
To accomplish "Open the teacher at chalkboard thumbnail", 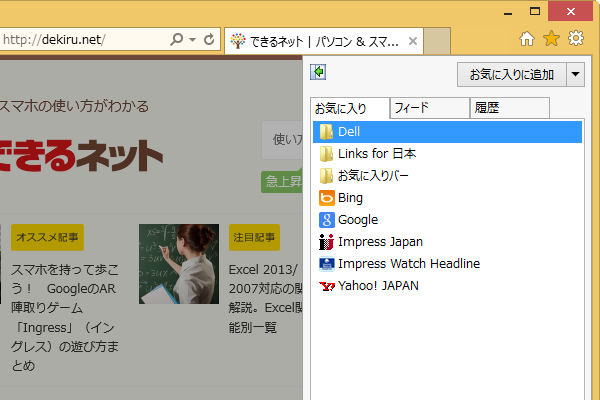I will click(179, 264).
